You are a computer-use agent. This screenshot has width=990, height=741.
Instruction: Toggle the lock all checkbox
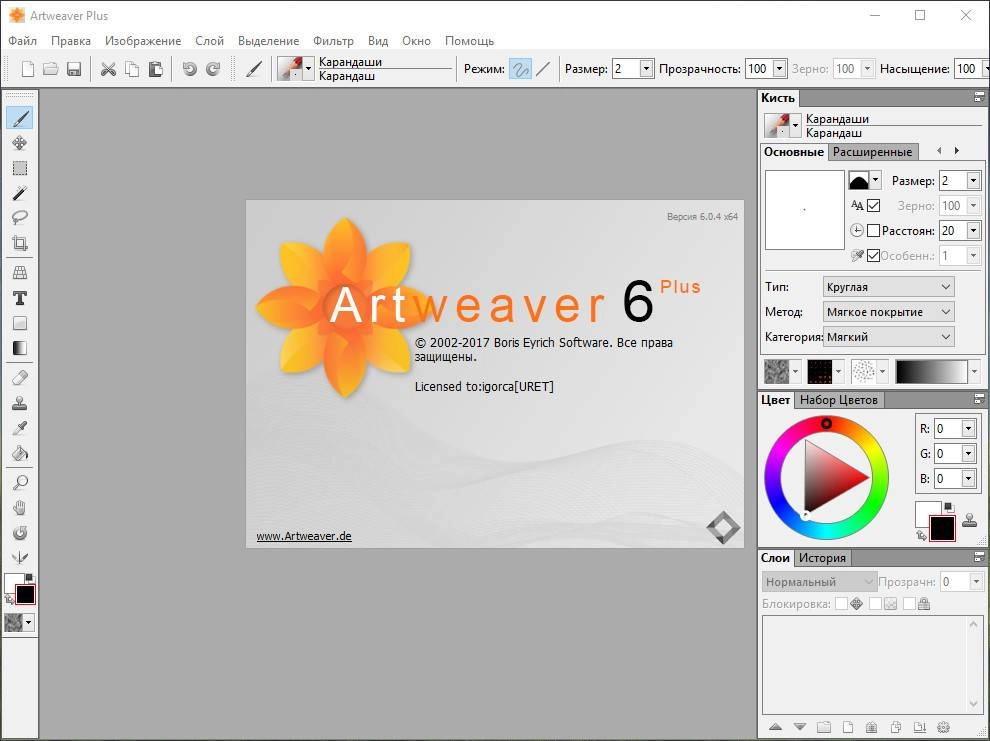[909, 604]
